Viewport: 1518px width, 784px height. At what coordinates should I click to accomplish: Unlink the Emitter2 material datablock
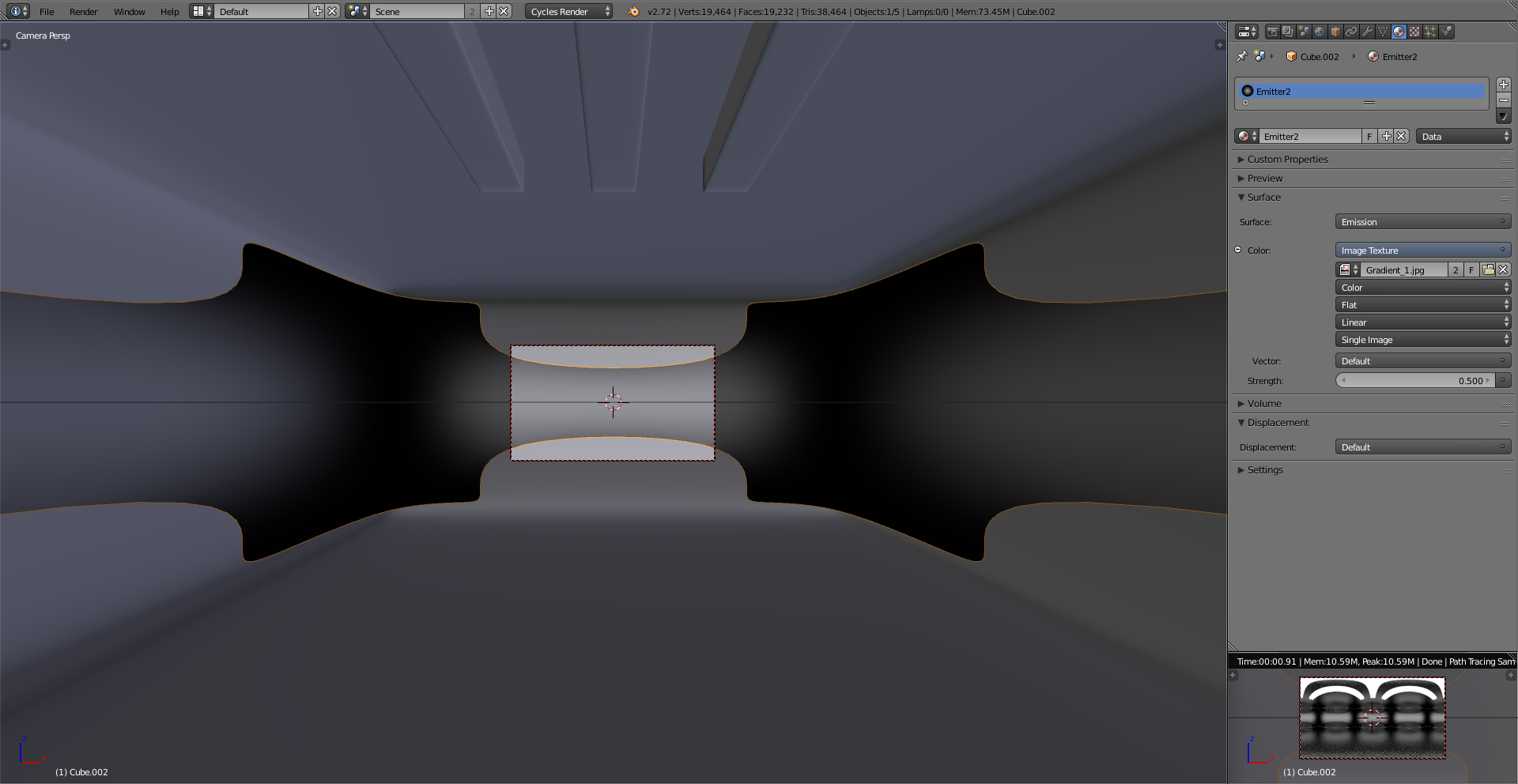tap(1401, 136)
